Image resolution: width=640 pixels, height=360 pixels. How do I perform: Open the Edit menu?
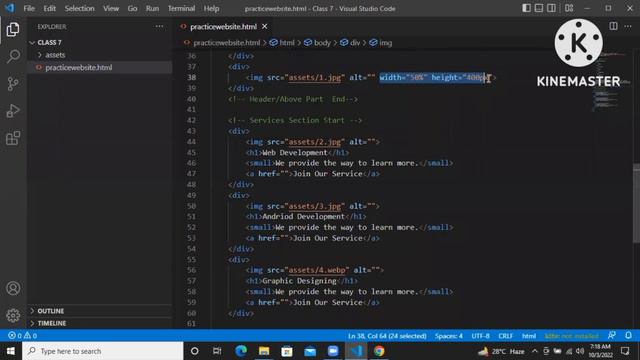tap(49, 8)
